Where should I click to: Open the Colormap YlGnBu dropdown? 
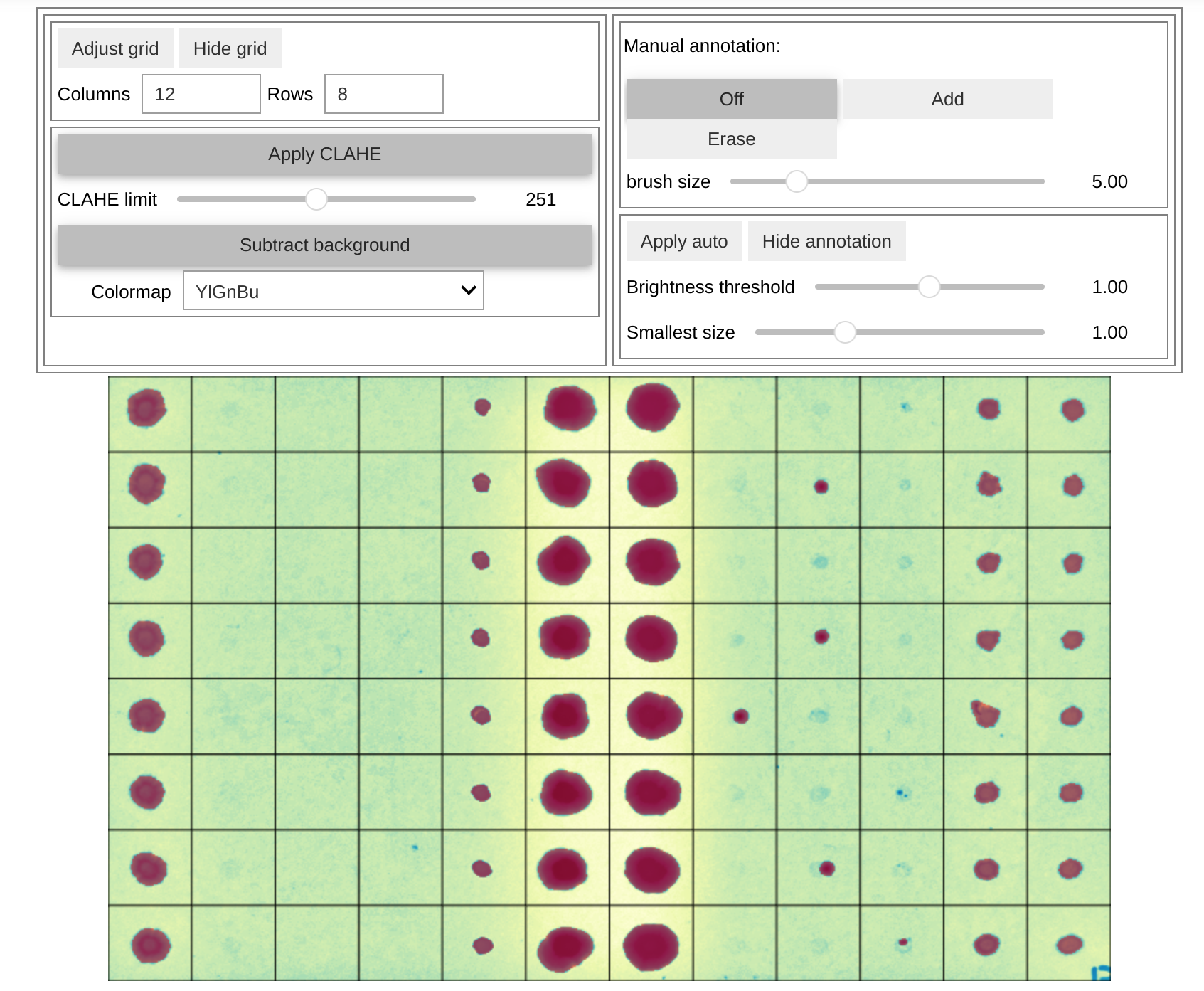pos(333,291)
